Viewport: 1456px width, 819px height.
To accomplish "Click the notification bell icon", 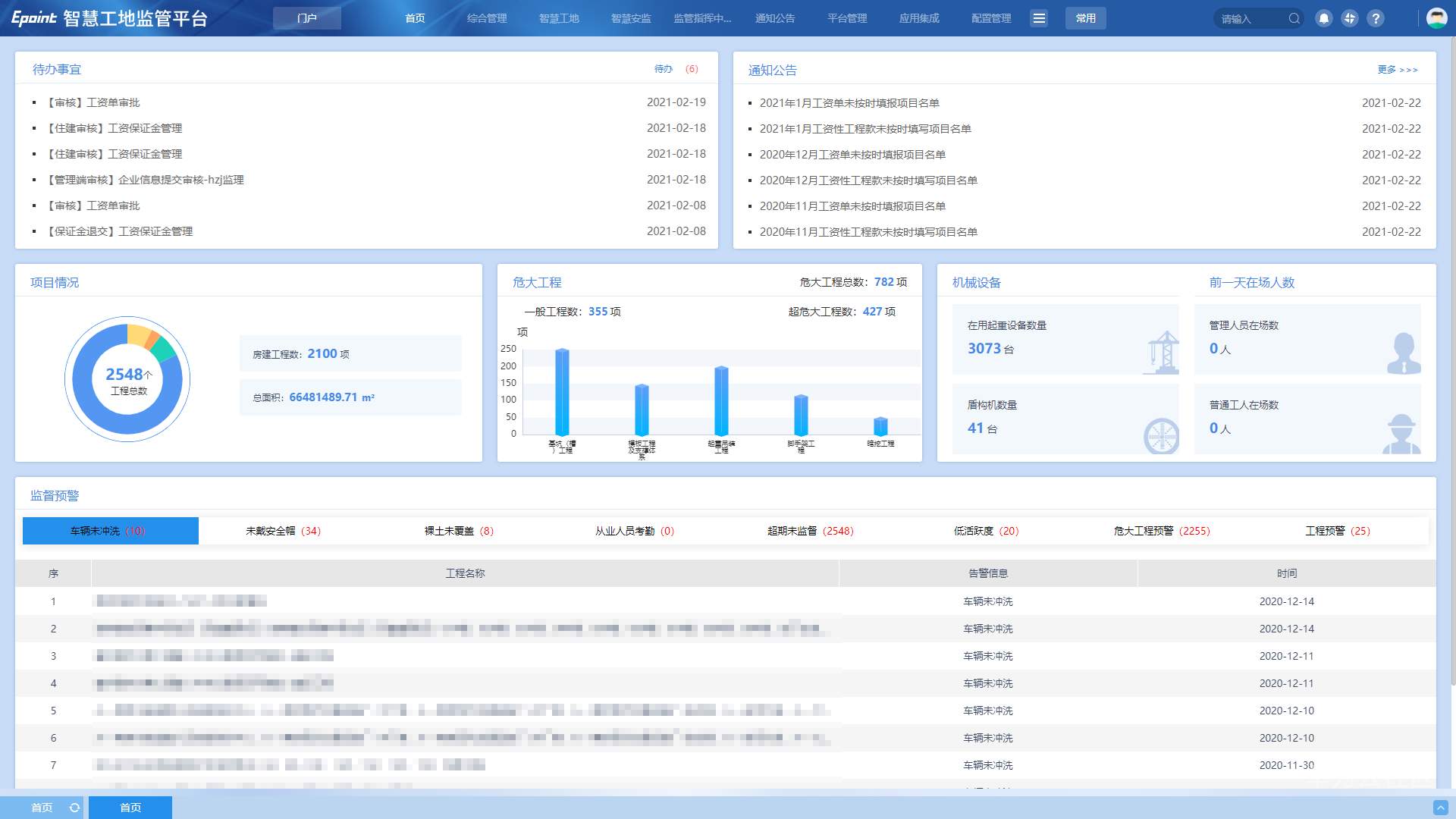I will click(1323, 18).
